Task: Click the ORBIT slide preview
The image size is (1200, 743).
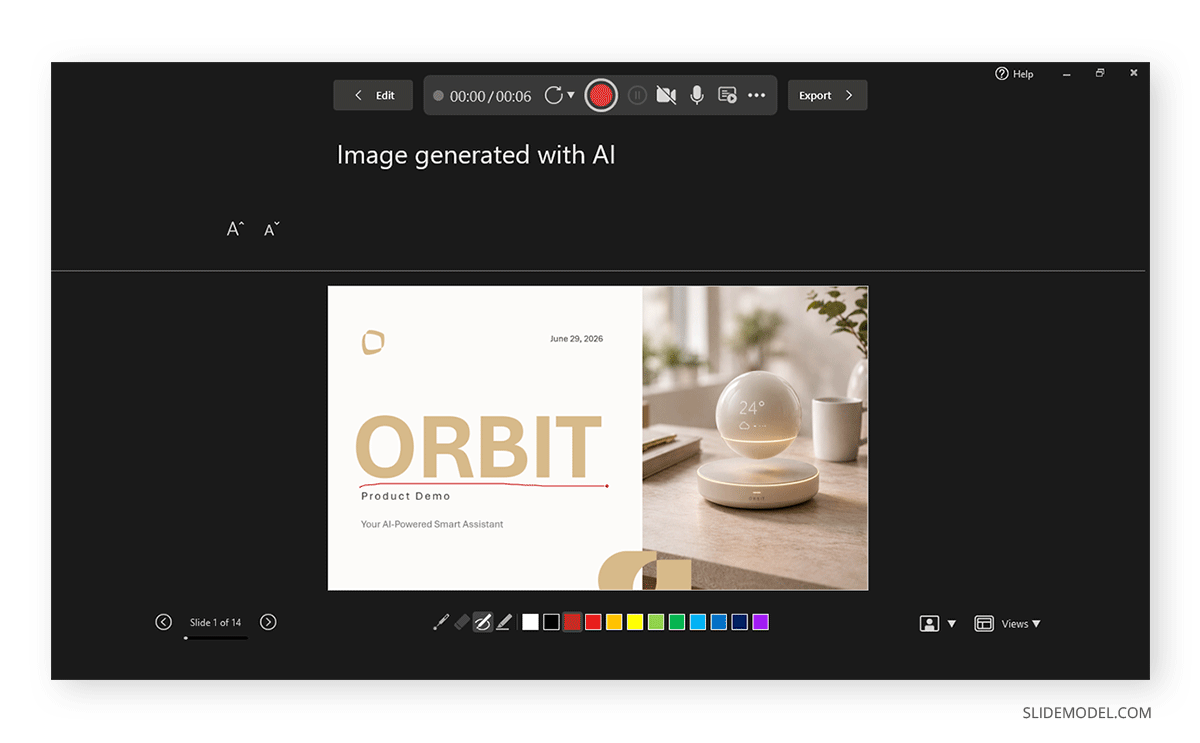Action: point(598,438)
